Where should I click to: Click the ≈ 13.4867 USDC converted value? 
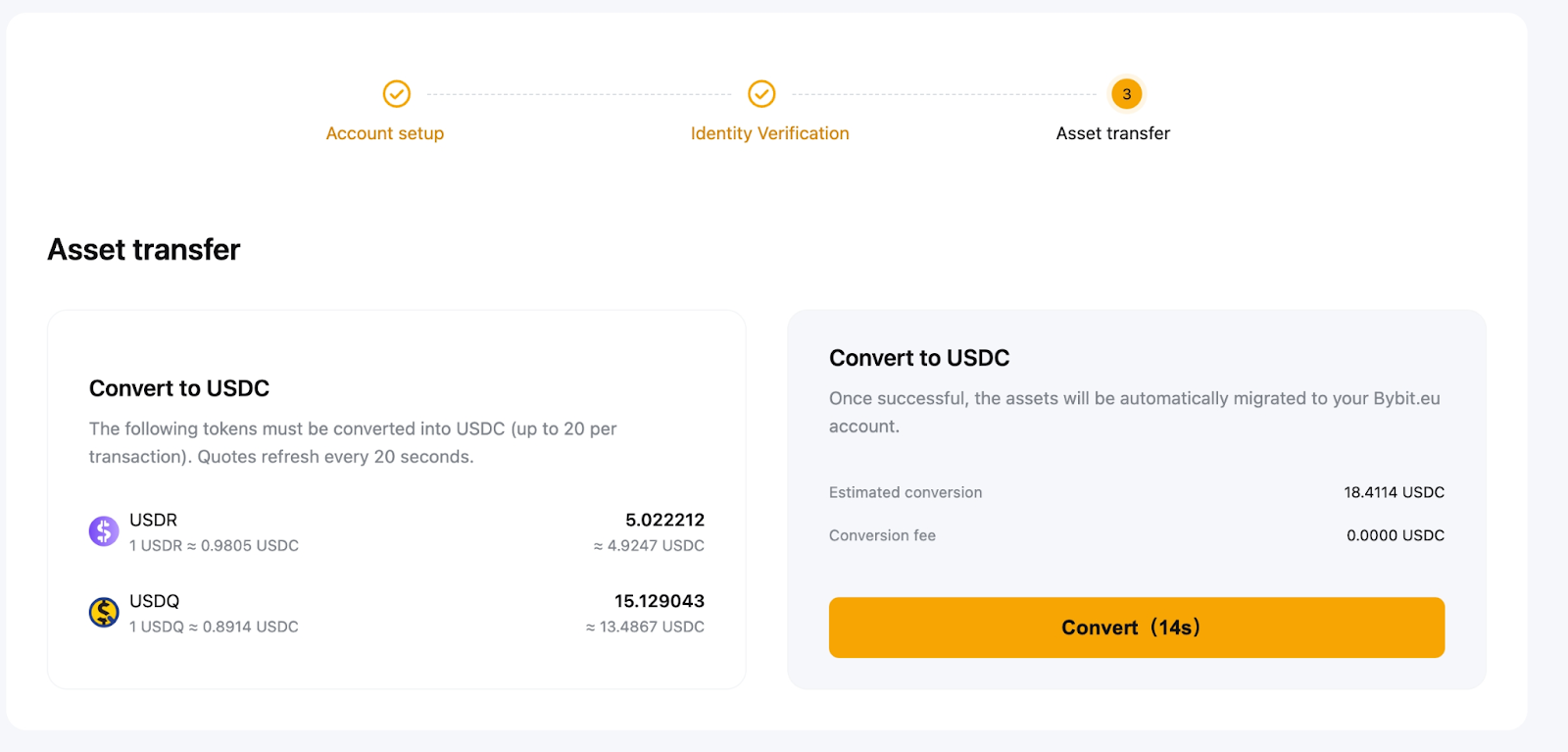645,627
